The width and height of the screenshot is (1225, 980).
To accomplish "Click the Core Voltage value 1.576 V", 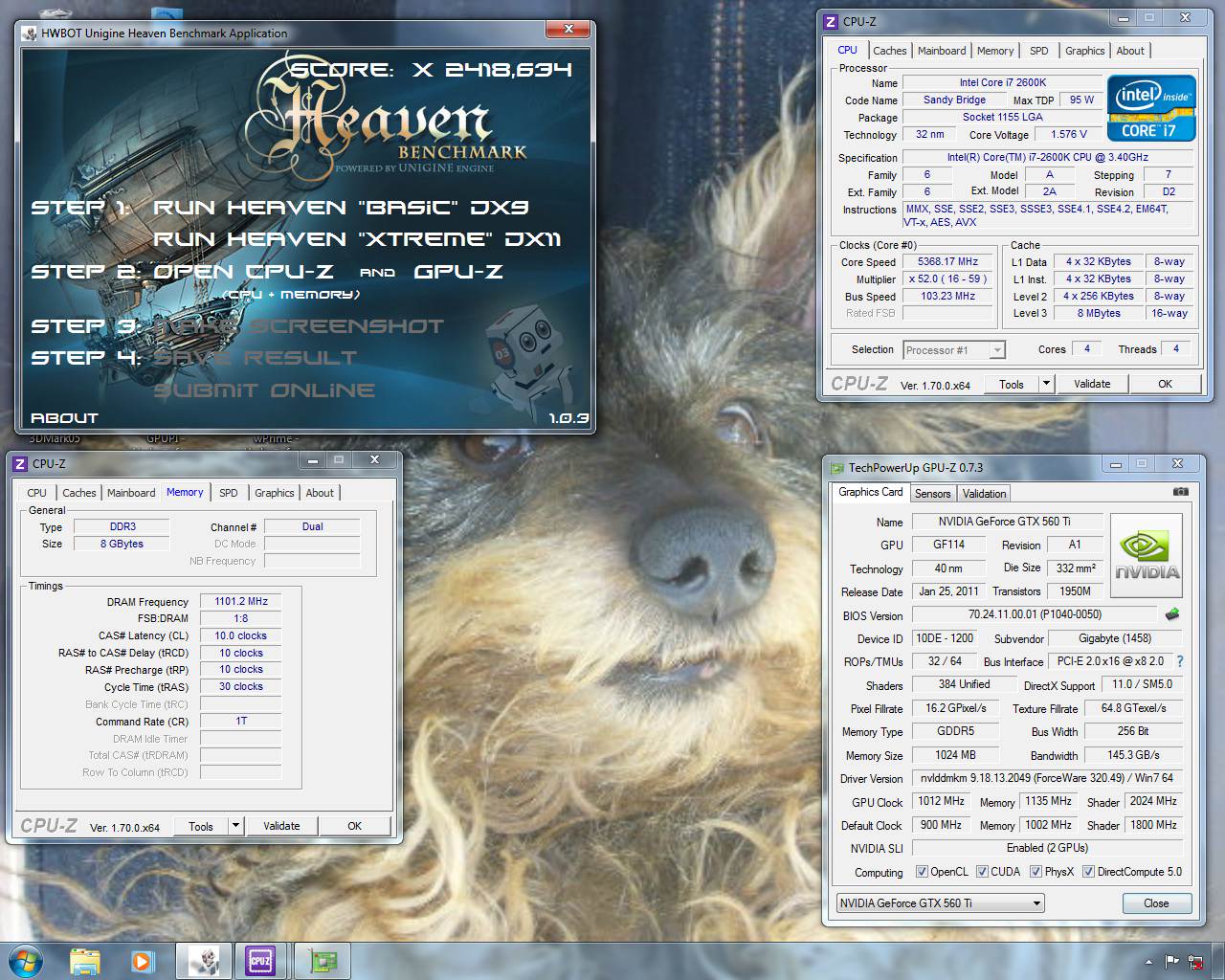I will [x=1069, y=135].
